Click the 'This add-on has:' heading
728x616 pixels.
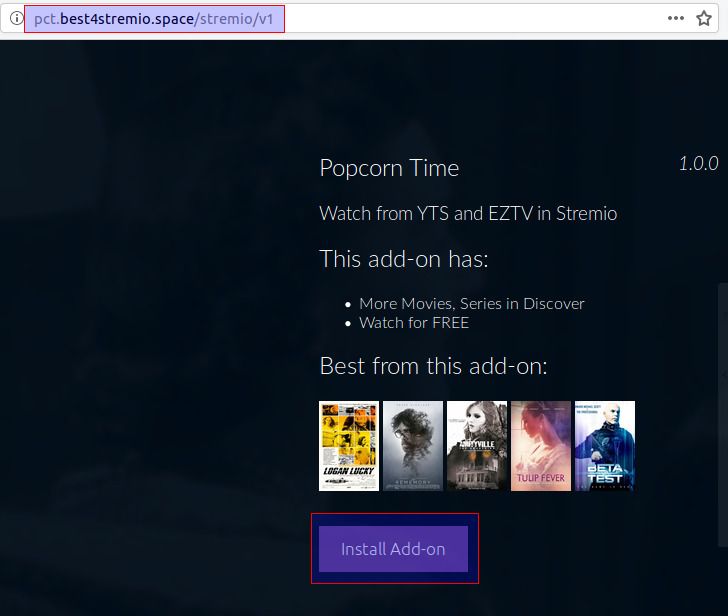404,259
